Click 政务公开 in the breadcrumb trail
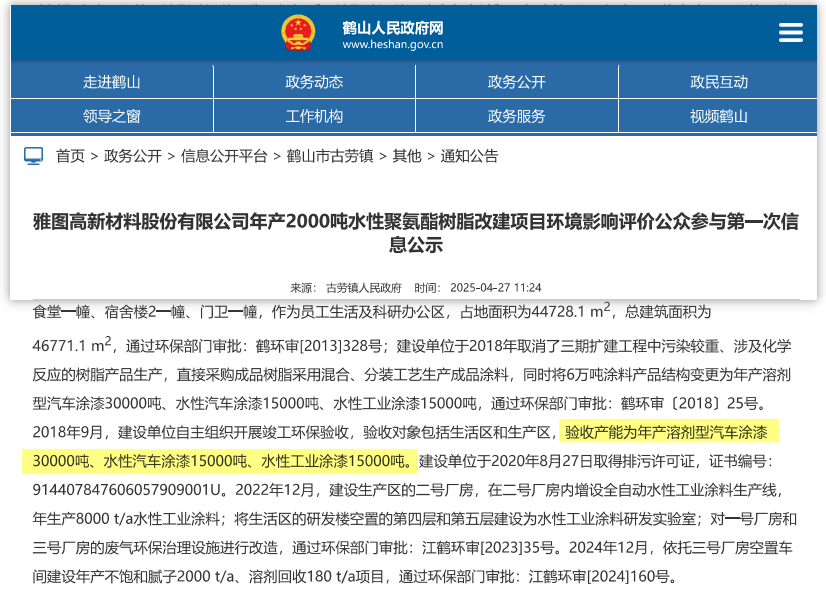This screenshot has width=826, height=598. (132, 156)
